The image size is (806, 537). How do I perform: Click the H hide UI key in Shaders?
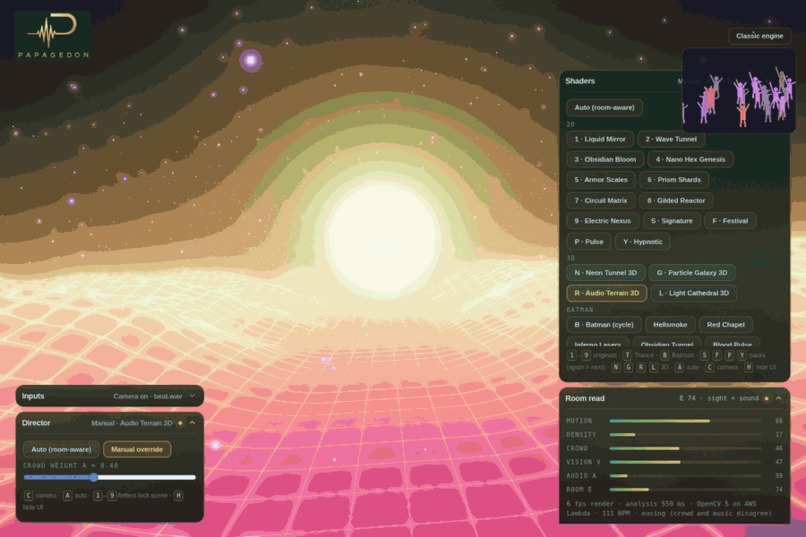748,367
